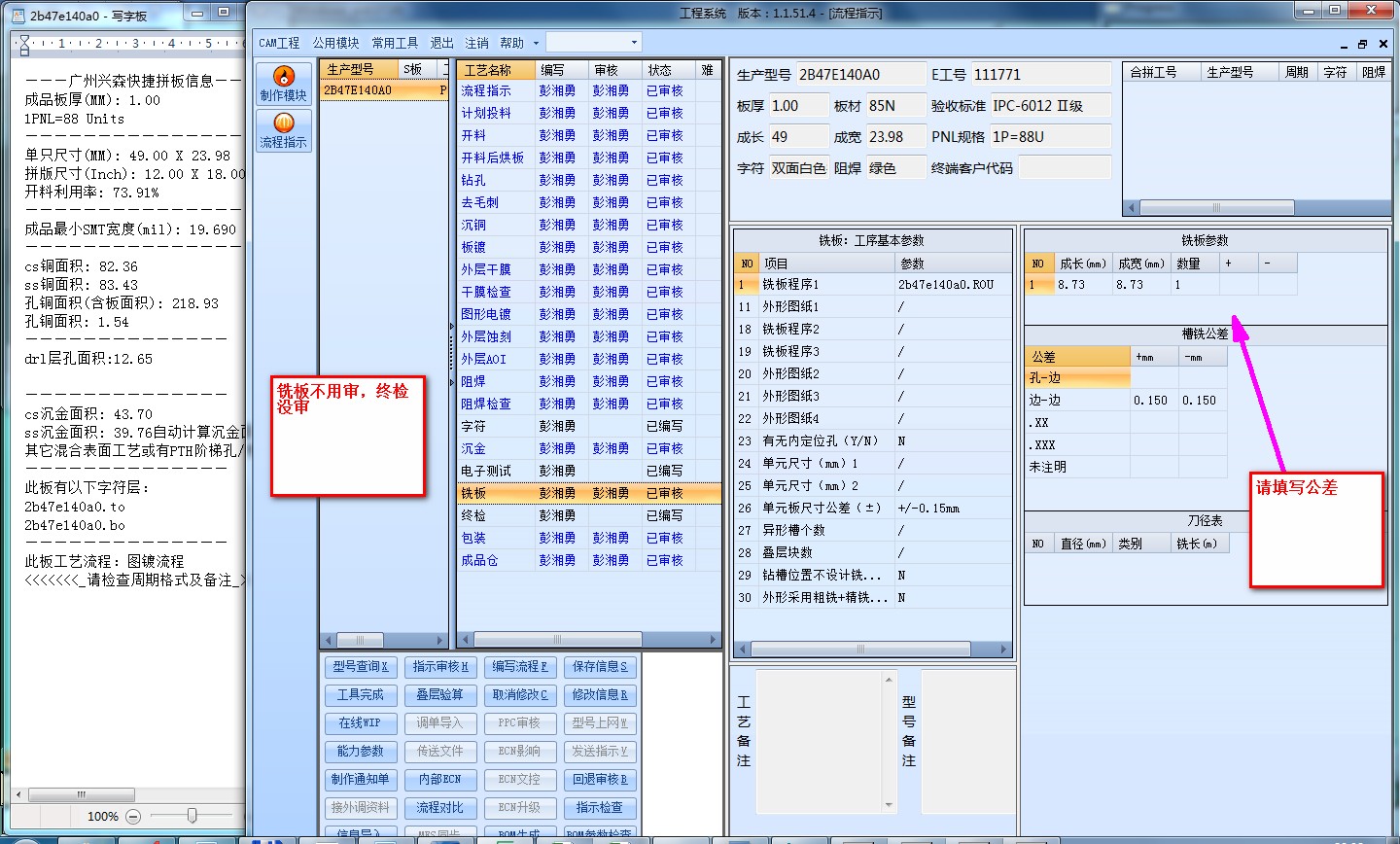Click the 能力参数 button
Viewport: 1400px width, 844px height.
pos(360,752)
